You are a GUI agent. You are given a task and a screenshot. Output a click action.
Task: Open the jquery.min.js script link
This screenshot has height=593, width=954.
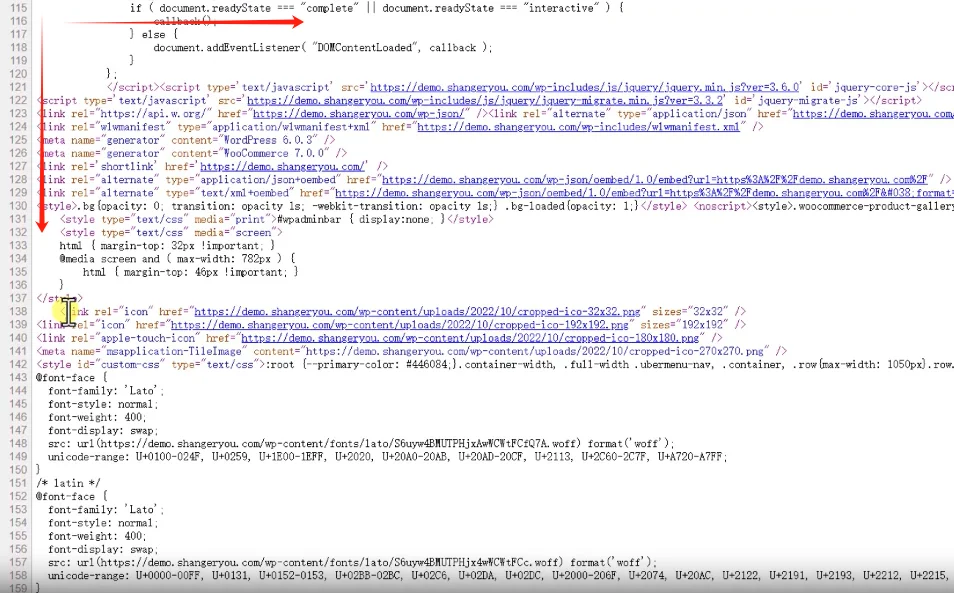pos(585,88)
